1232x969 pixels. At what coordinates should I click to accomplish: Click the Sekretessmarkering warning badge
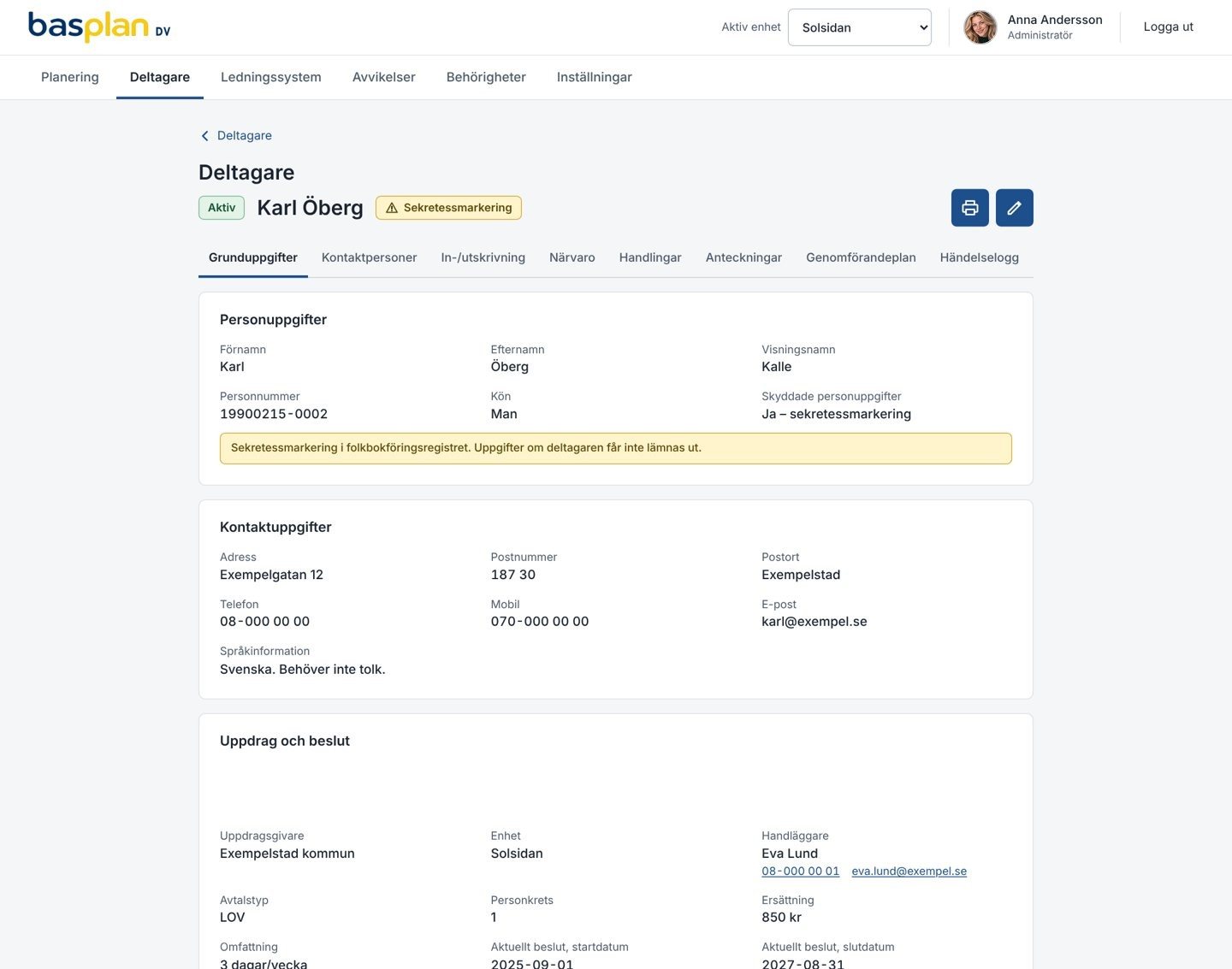[x=448, y=208]
